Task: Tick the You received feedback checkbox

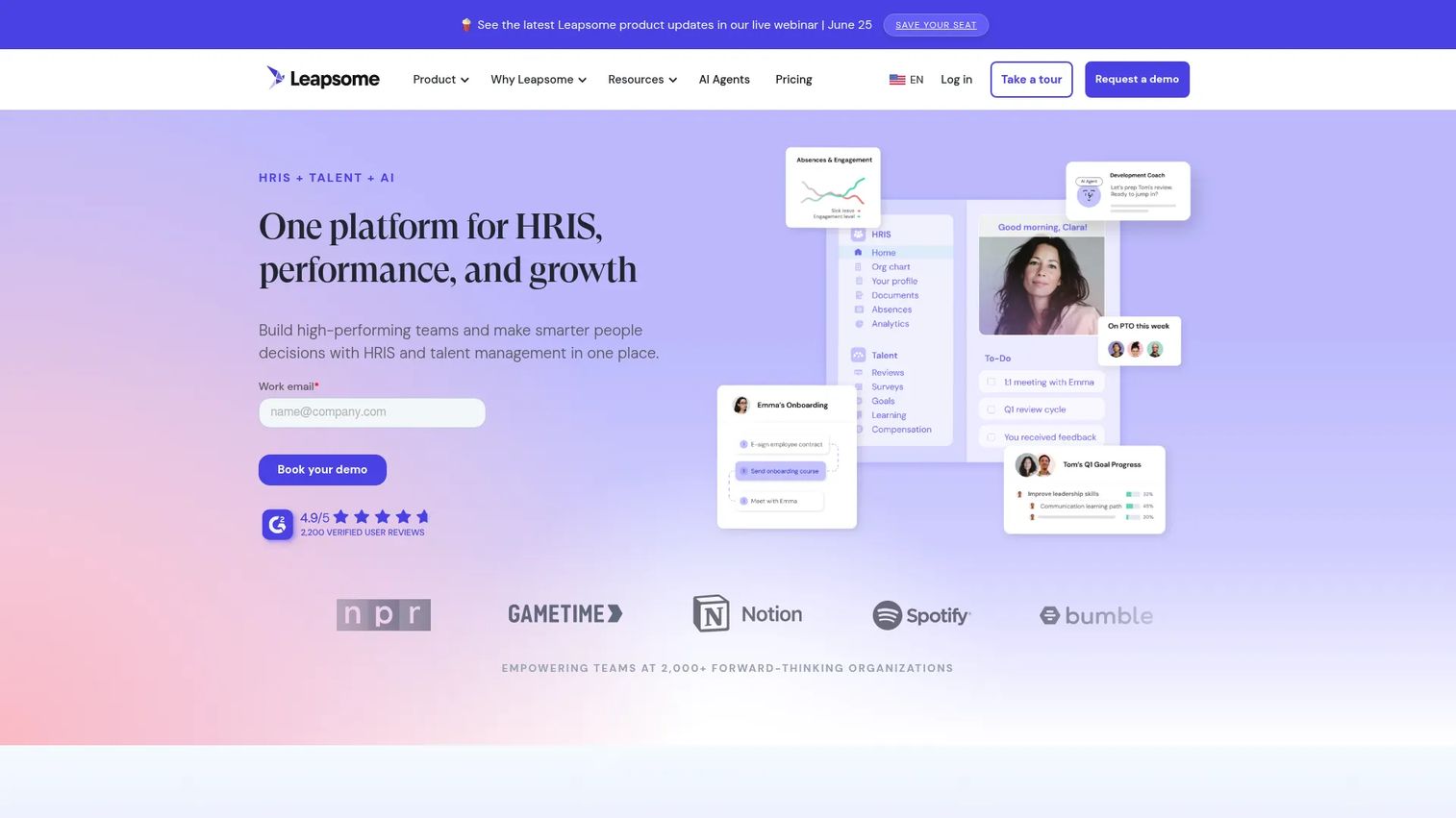Action: click(992, 437)
